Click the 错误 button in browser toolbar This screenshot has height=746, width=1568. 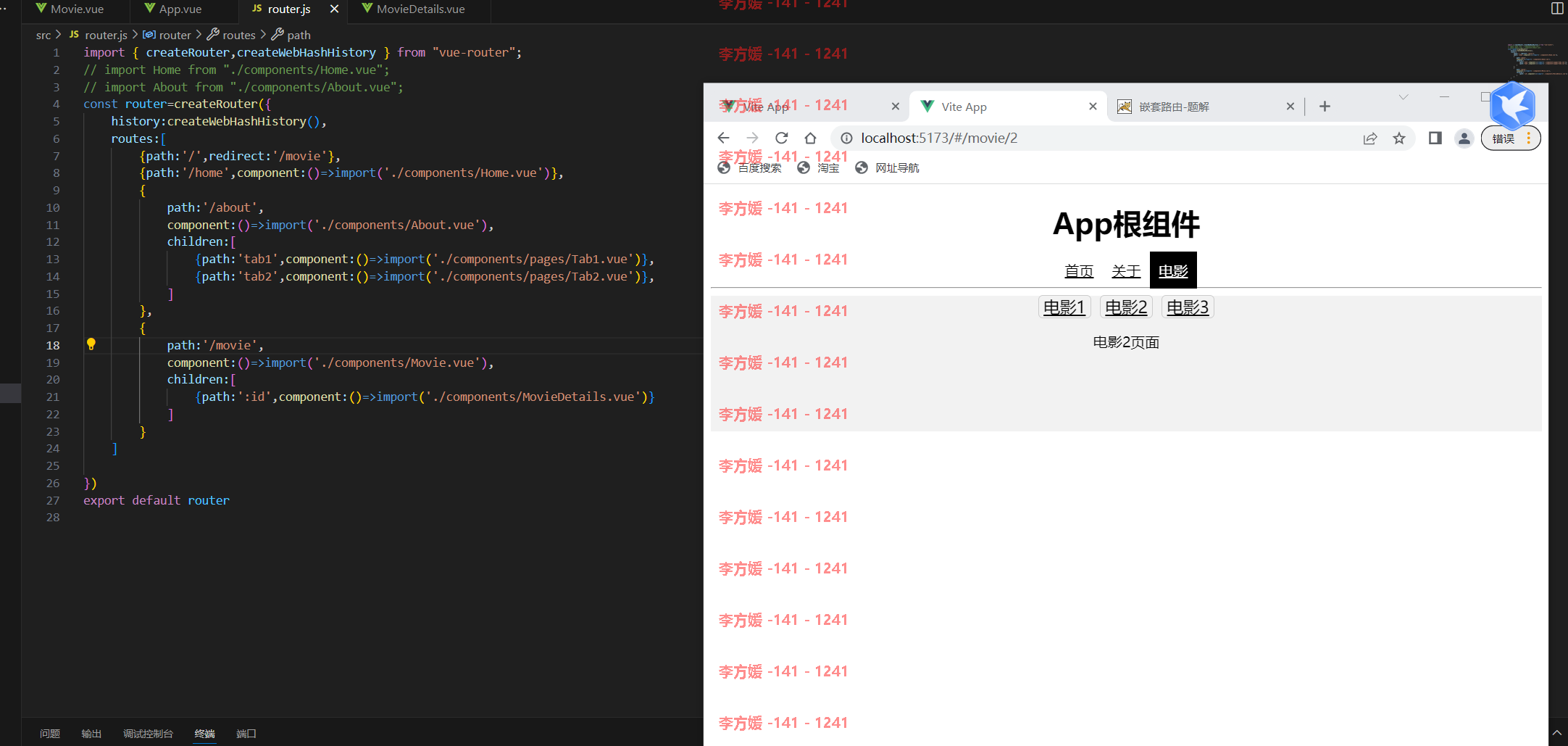pyautogui.click(x=1504, y=138)
